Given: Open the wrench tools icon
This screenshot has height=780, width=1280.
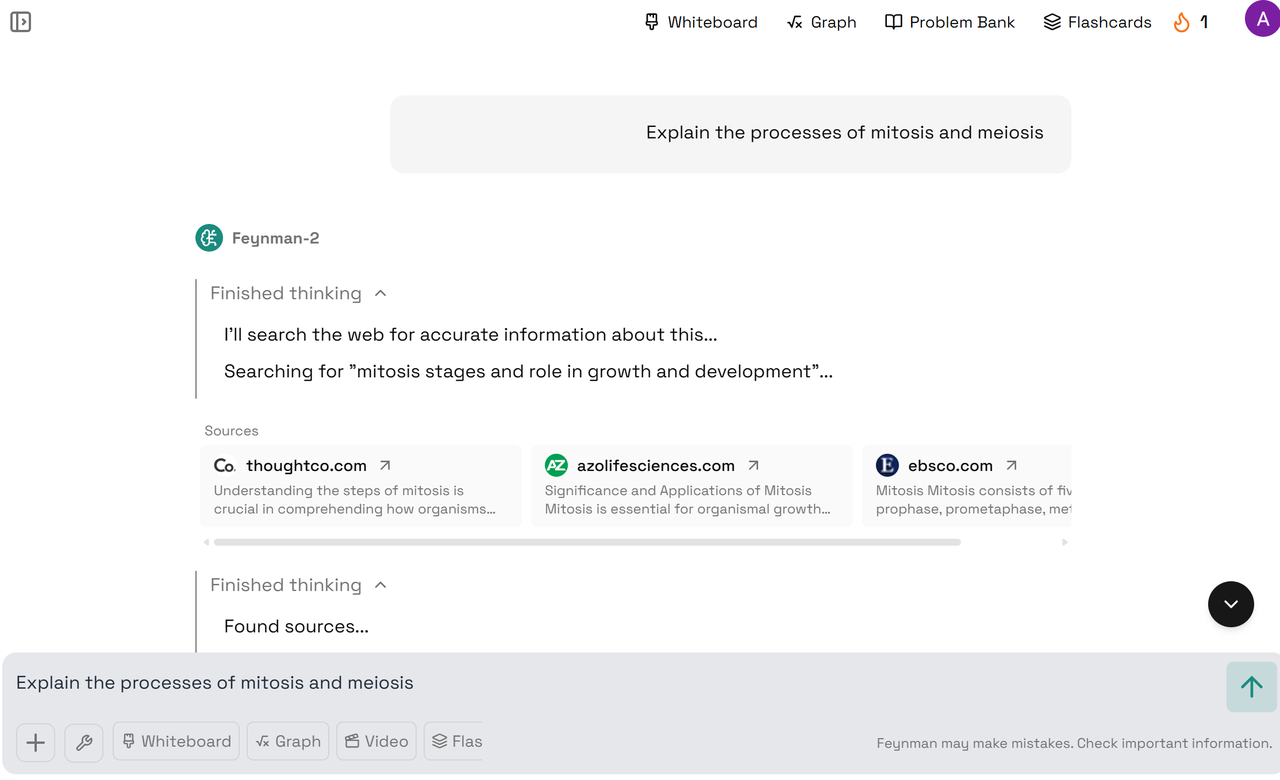Looking at the screenshot, I should click(84, 742).
